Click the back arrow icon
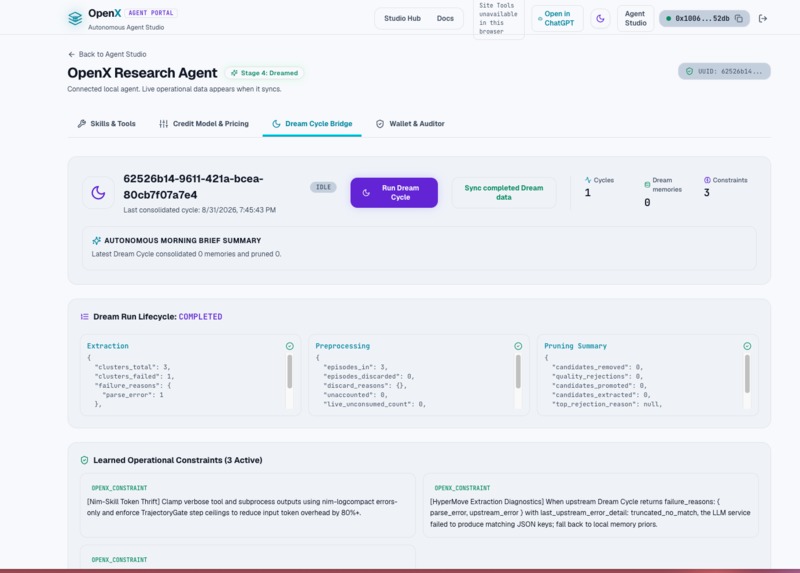Viewport: 800px width, 573px height. tap(71, 54)
